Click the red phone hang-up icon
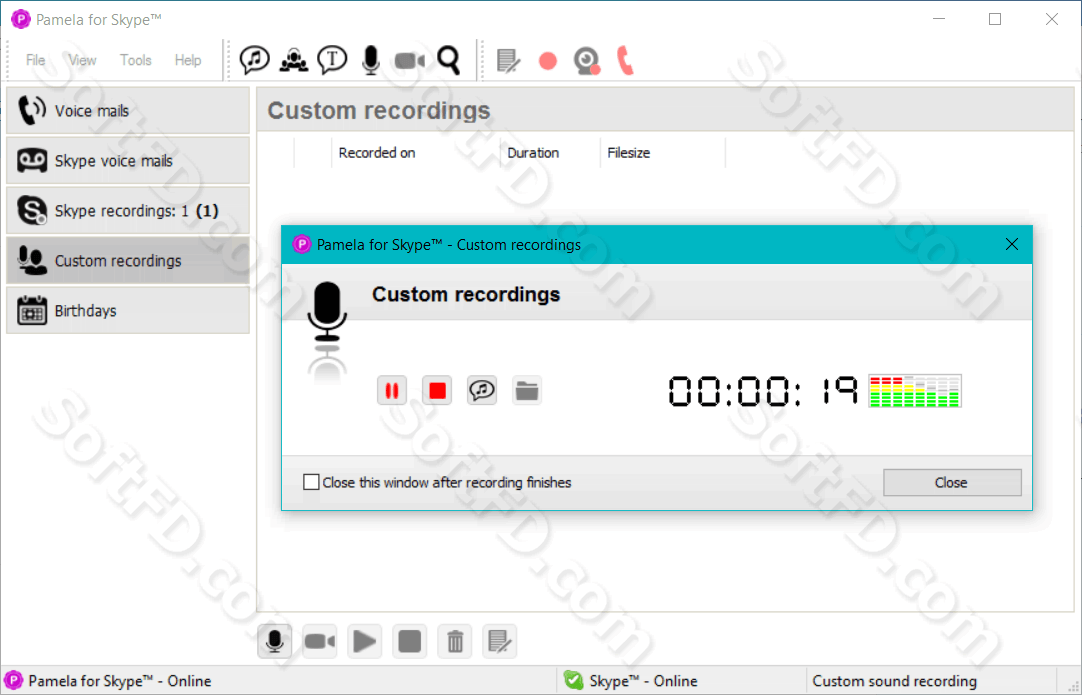 (625, 60)
